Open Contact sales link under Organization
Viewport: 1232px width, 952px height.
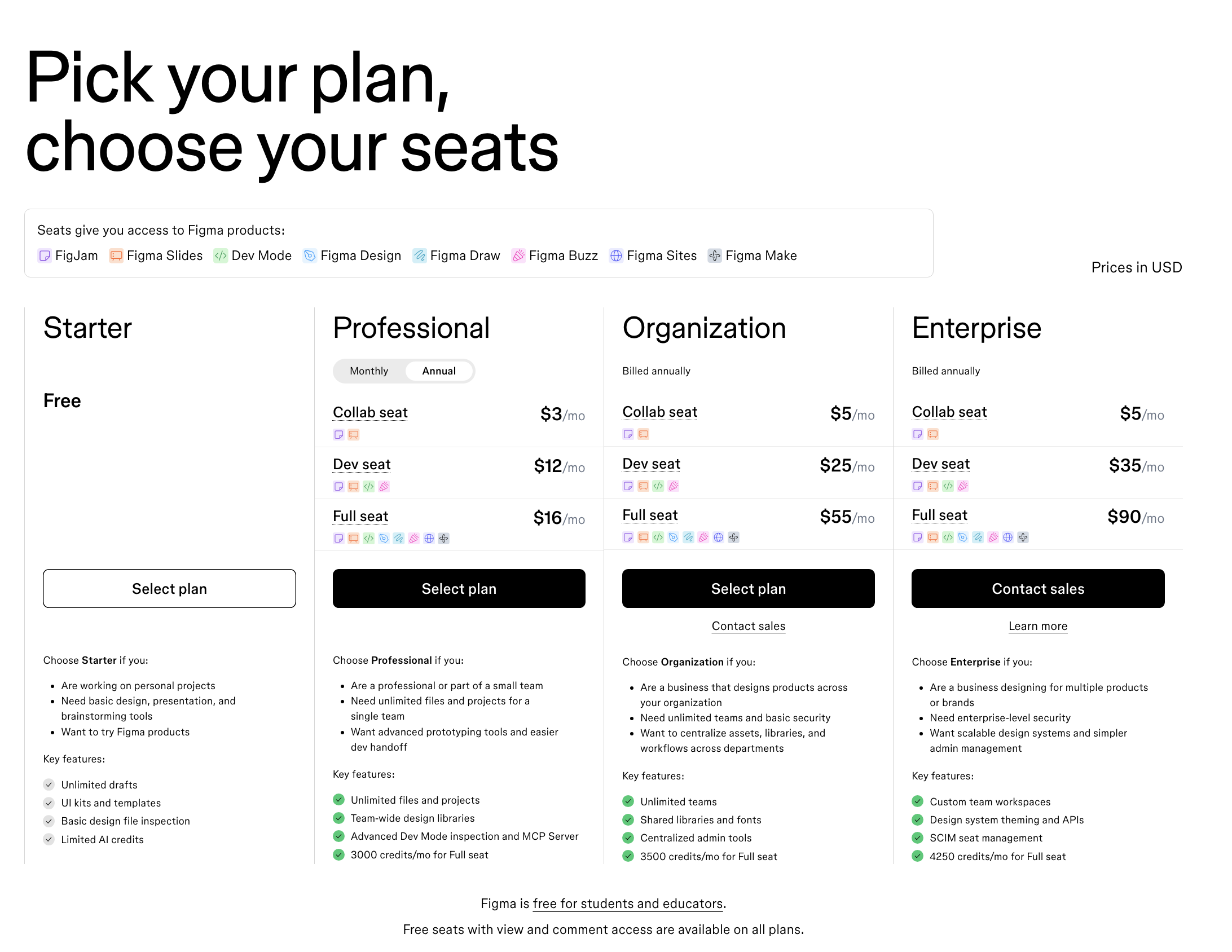coord(748,626)
